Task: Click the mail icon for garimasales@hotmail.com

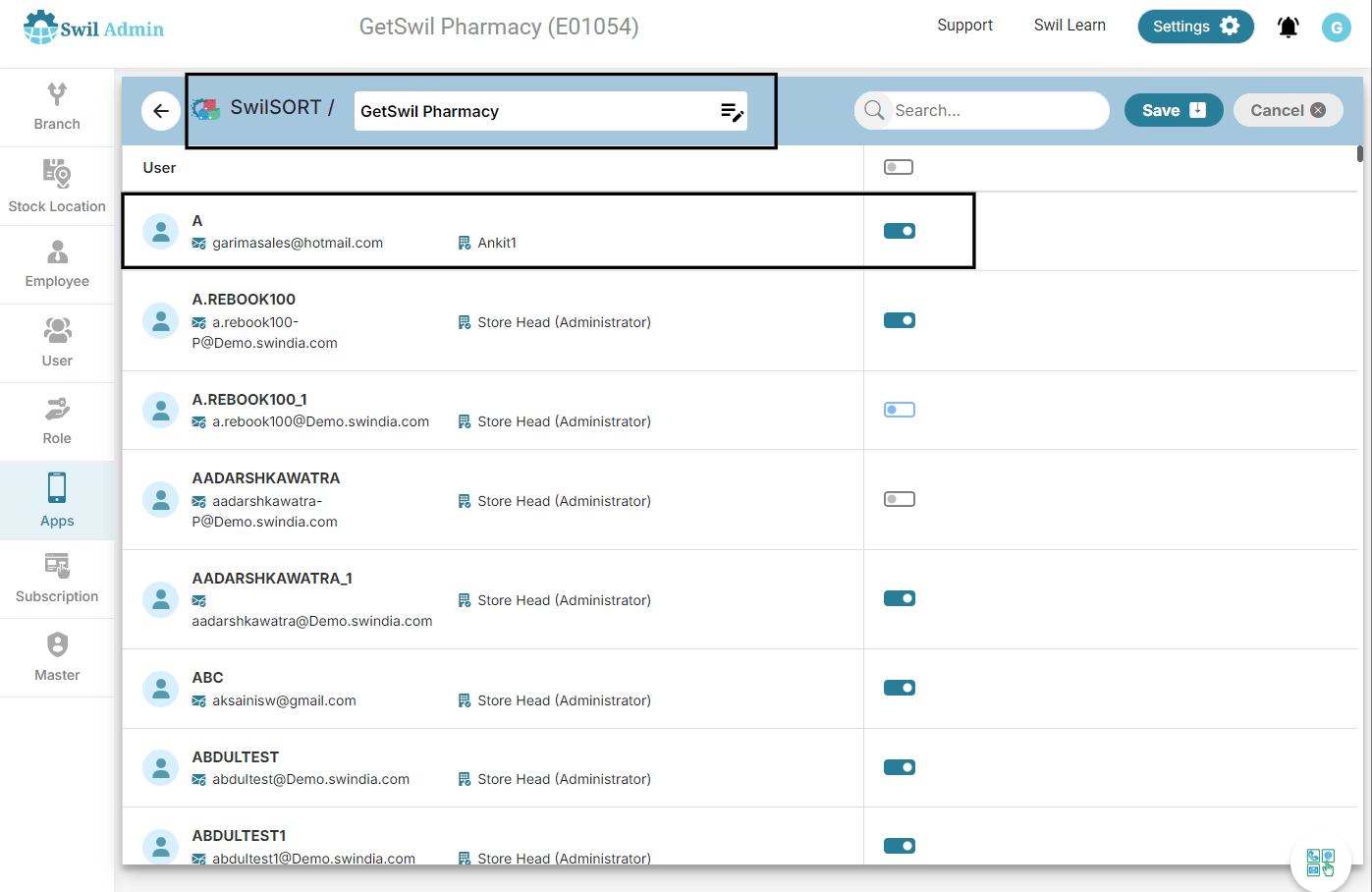Action: [199, 244]
